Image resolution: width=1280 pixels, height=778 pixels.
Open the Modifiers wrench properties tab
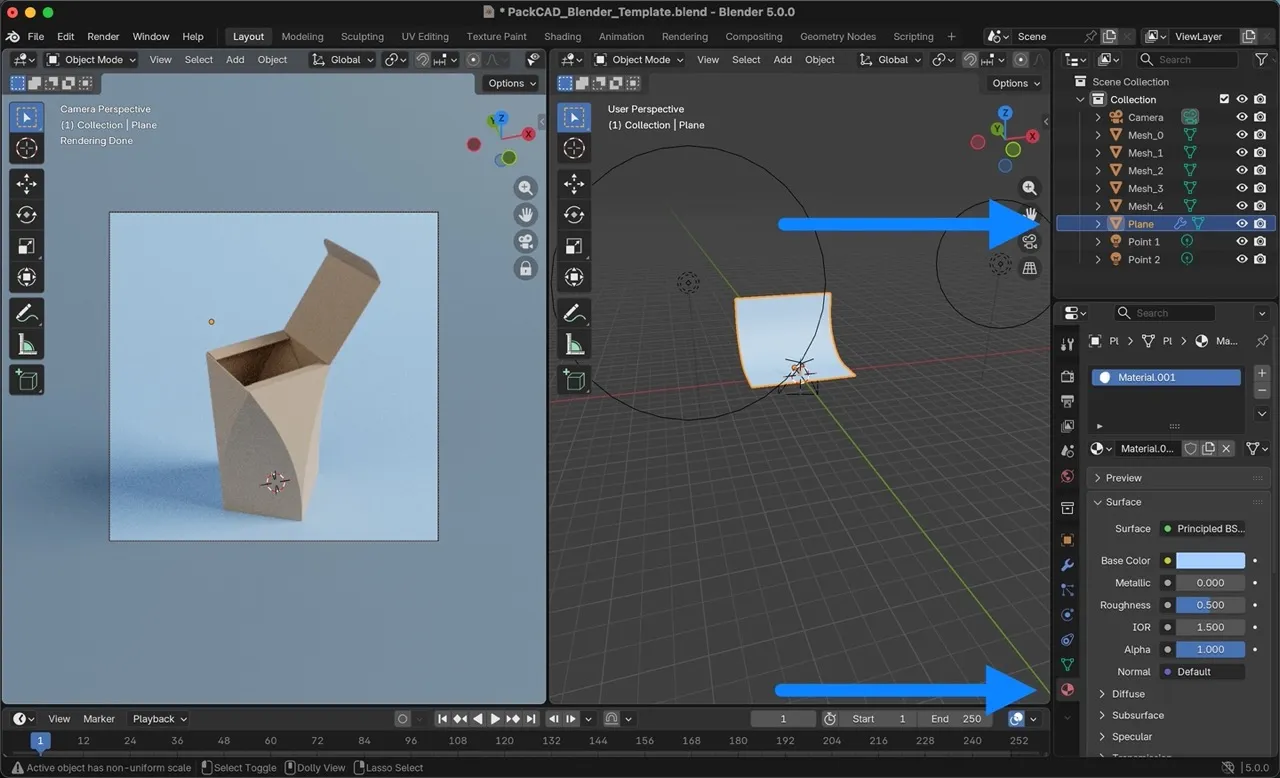coord(1067,565)
